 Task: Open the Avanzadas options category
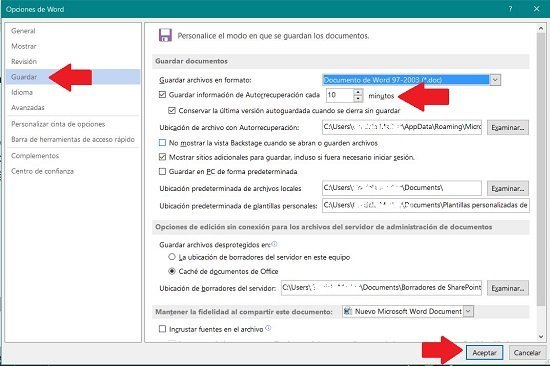point(28,107)
